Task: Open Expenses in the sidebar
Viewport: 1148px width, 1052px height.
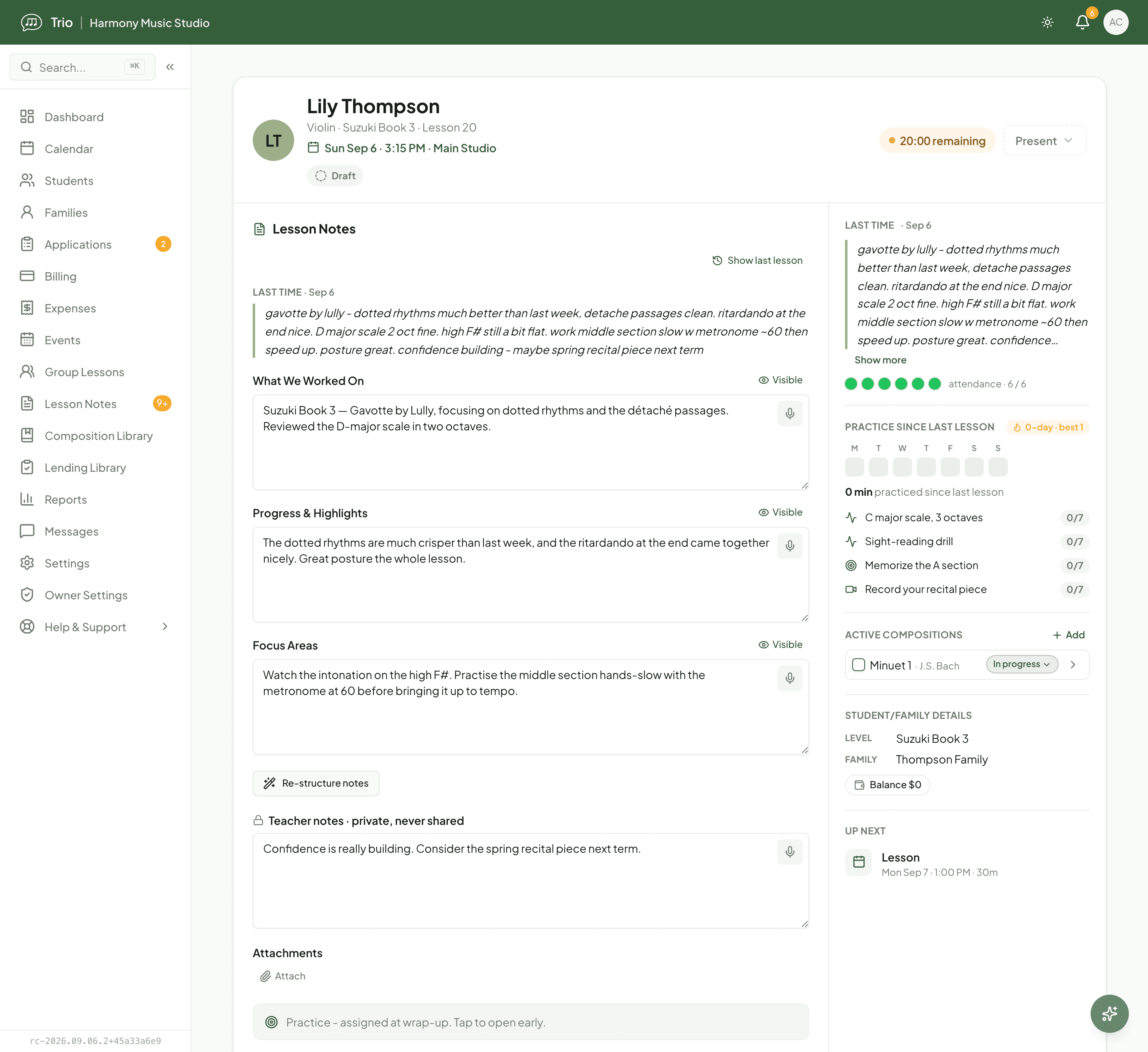Action: click(95, 308)
